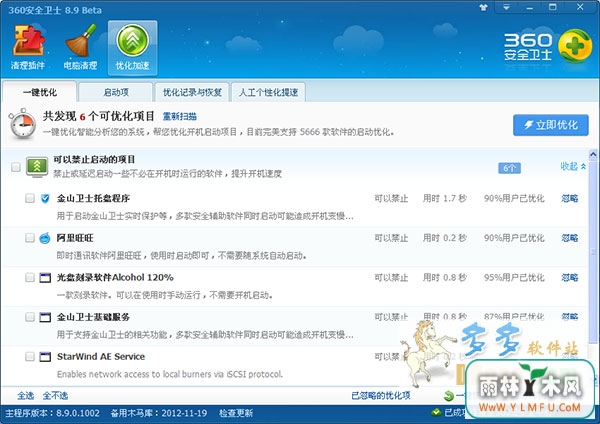Click the StarWind AE Service window icon
The width and height of the screenshot is (600, 424).
pos(45,357)
